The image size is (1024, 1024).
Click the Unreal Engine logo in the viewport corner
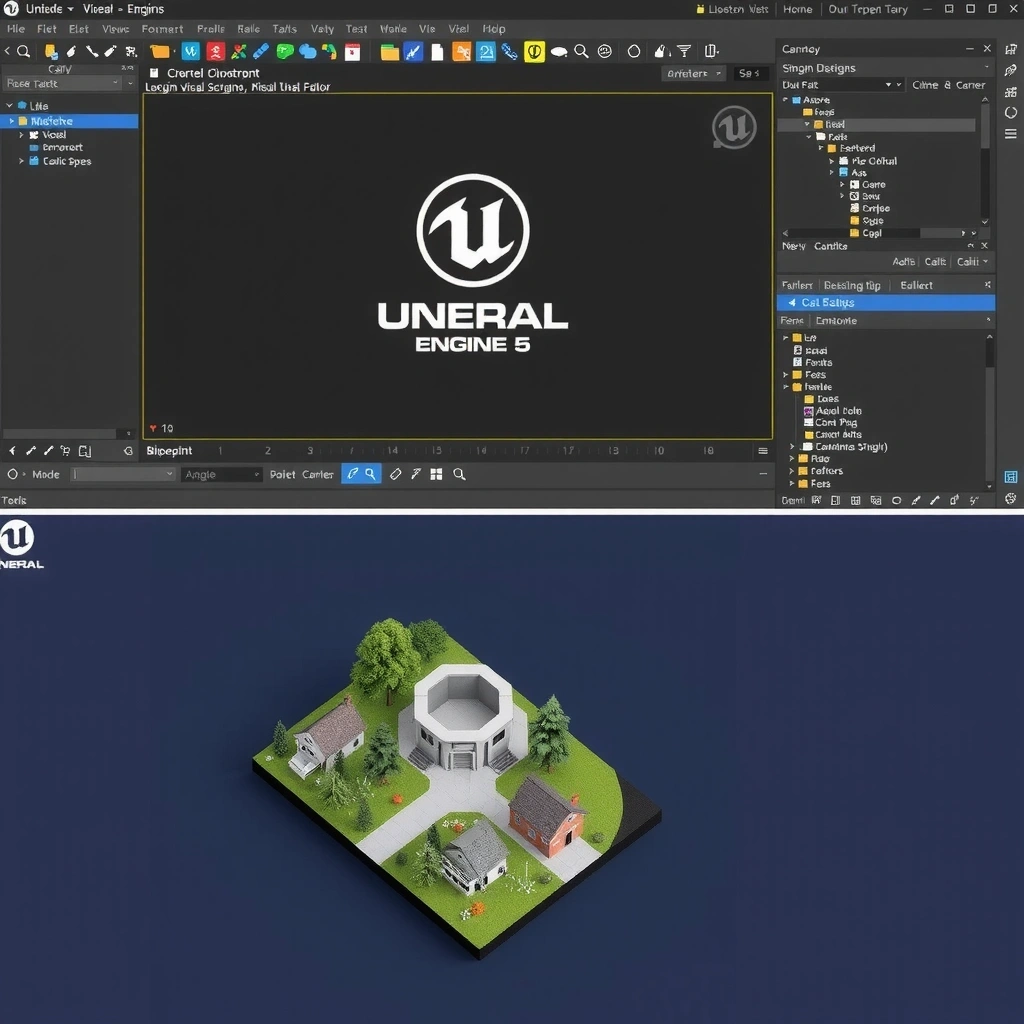tap(734, 128)
